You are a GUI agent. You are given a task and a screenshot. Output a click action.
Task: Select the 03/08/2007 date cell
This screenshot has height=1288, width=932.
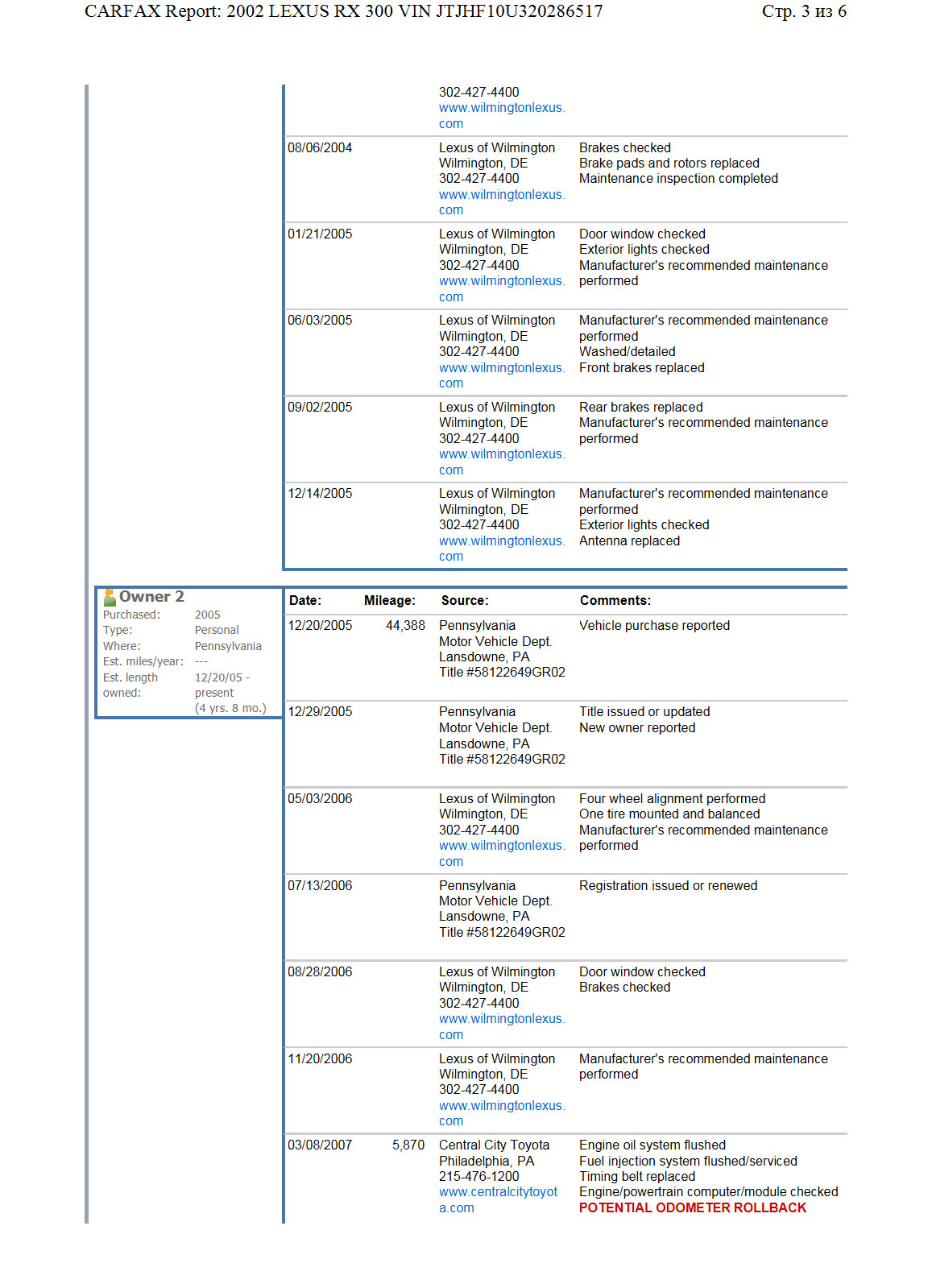[320, 1145]
